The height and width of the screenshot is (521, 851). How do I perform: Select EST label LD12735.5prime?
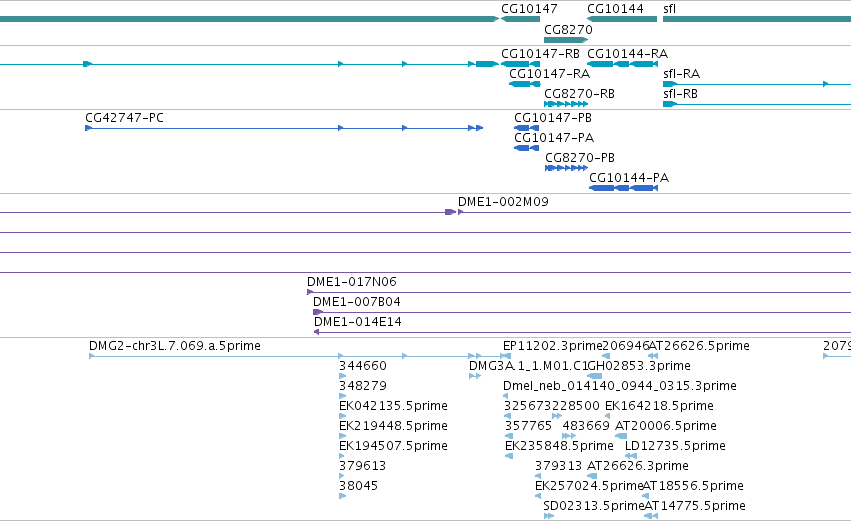[675, 446]
